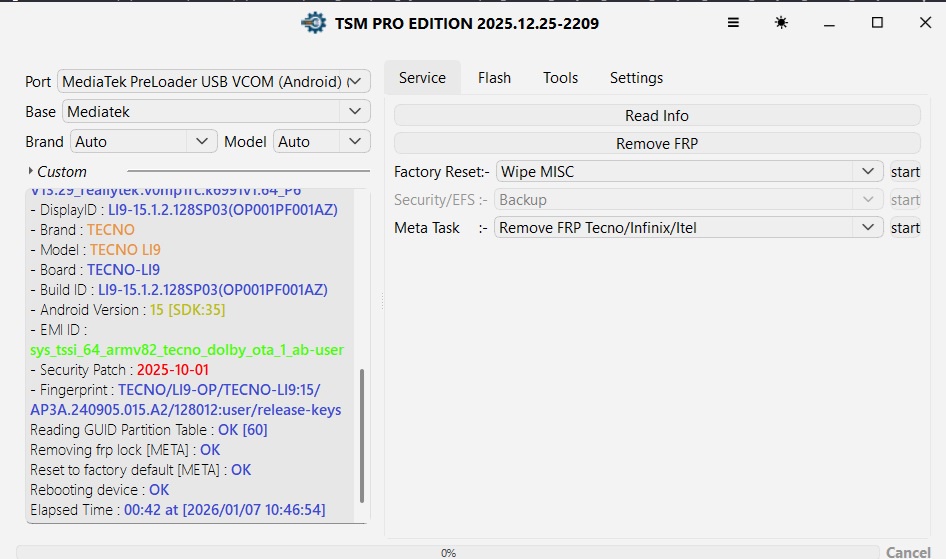Switch to the Settings tab
Viewport: 946px width, 559px height.
tap(636, 78)
